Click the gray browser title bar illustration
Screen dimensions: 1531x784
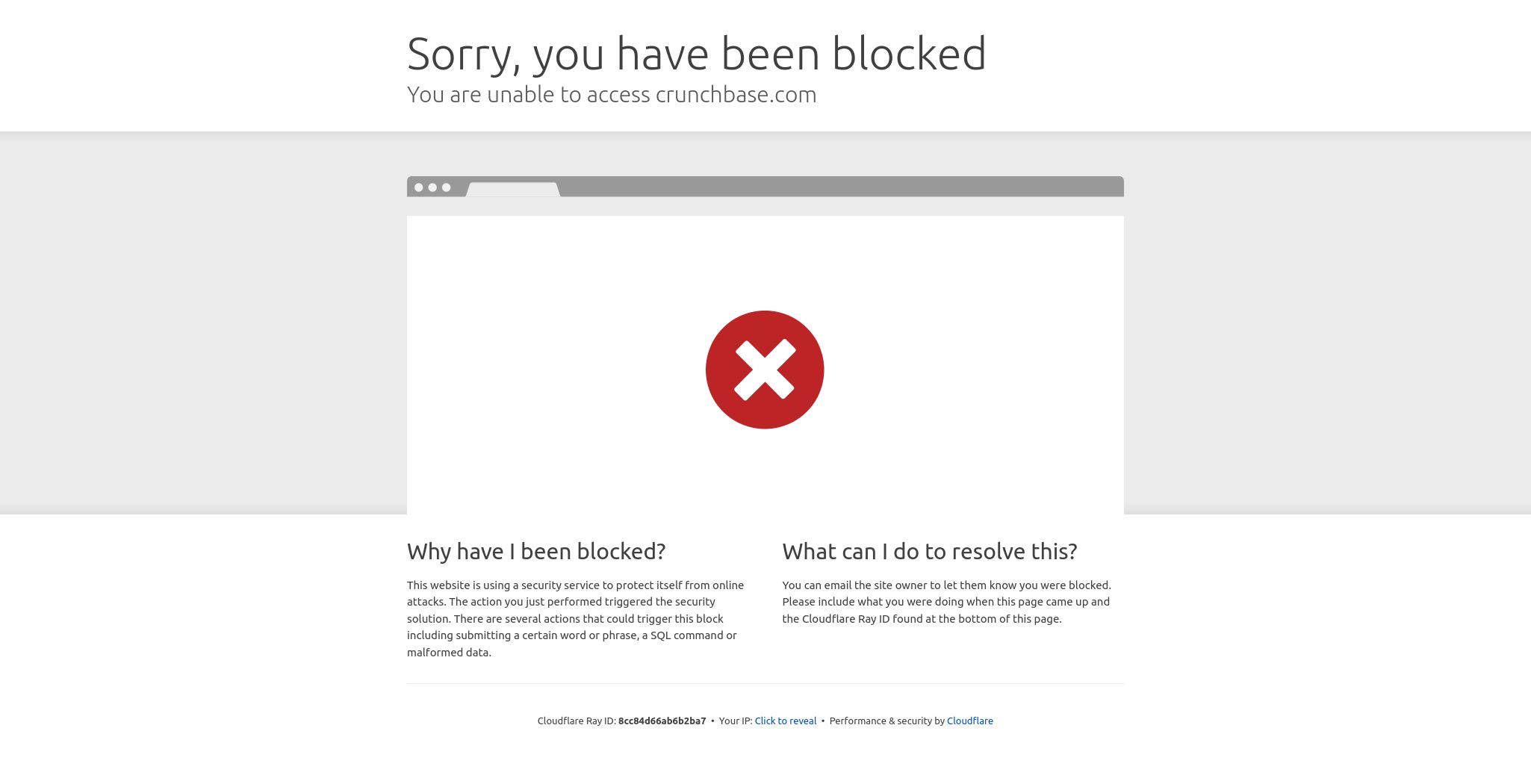[765, 187]
